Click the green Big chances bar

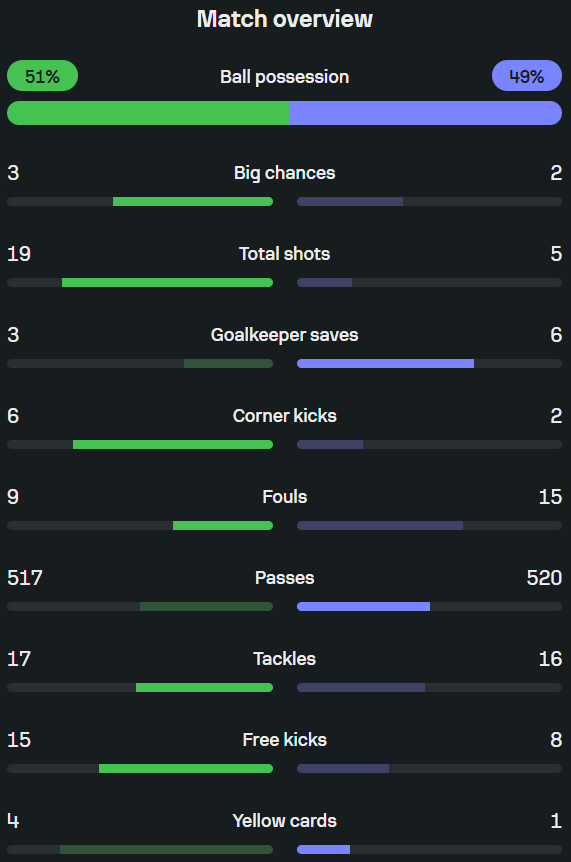click(x=193, y=202)
